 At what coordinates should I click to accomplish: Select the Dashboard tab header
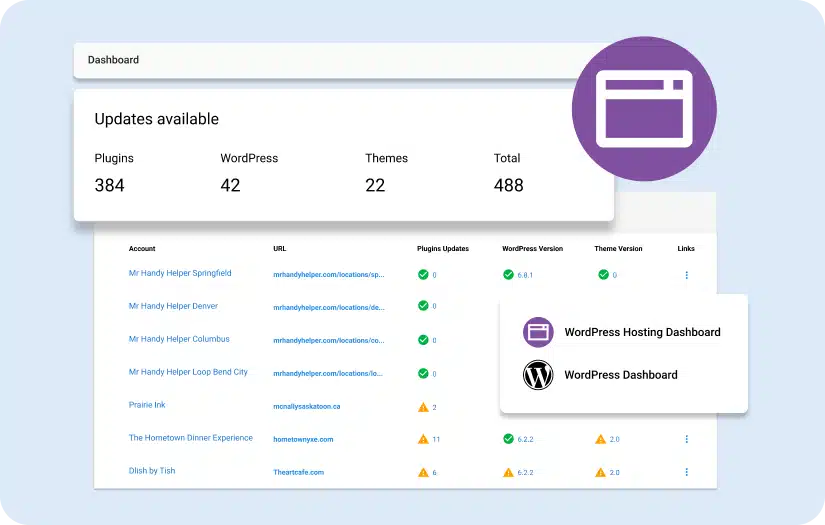(x=113, y=60)
